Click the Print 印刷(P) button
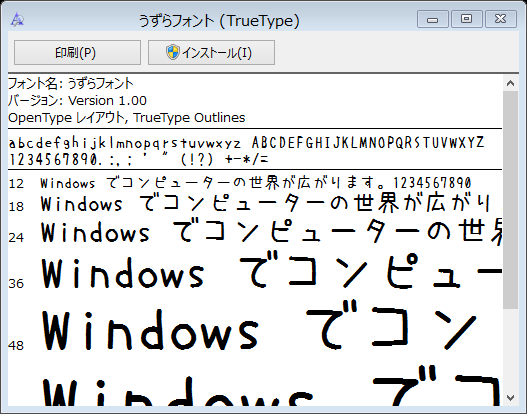This screenshot has height=414, width=527. point(77,52)
